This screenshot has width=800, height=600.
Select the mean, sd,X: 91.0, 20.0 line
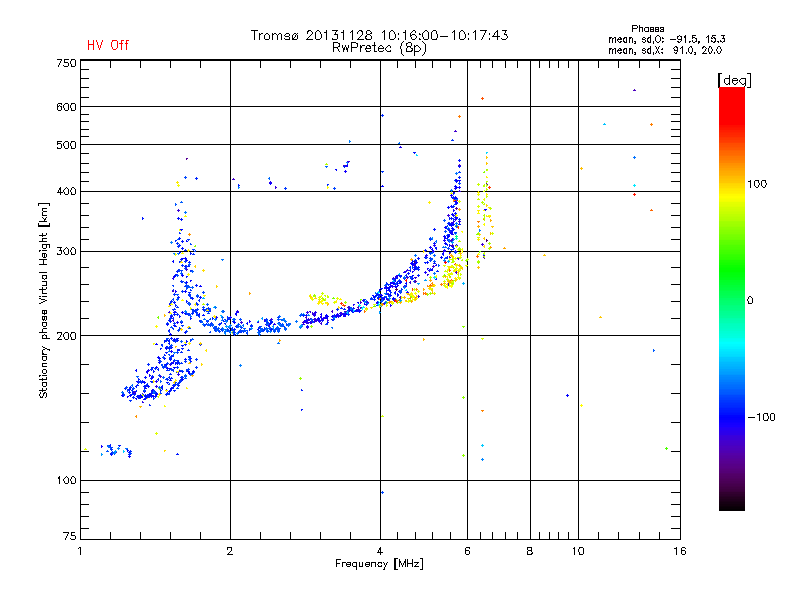[665, 50]
